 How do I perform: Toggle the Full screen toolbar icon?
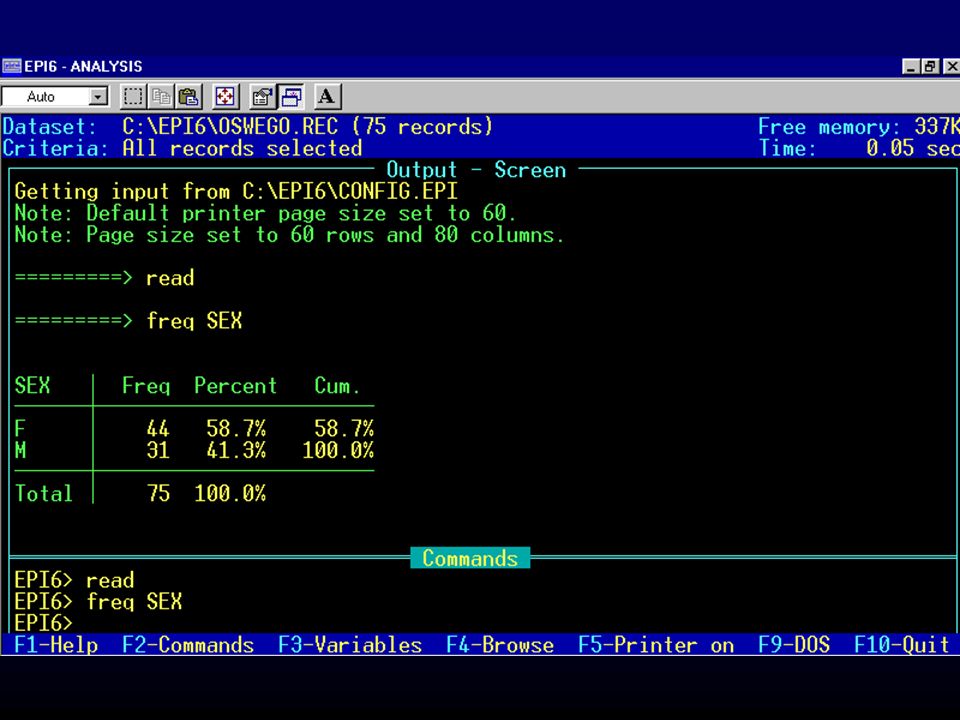coord(225,97)
